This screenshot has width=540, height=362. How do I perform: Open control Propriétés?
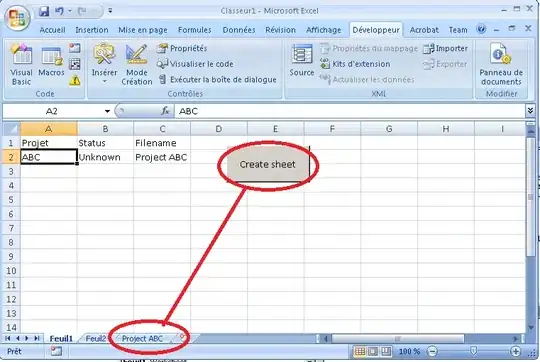tap(182, 48)
